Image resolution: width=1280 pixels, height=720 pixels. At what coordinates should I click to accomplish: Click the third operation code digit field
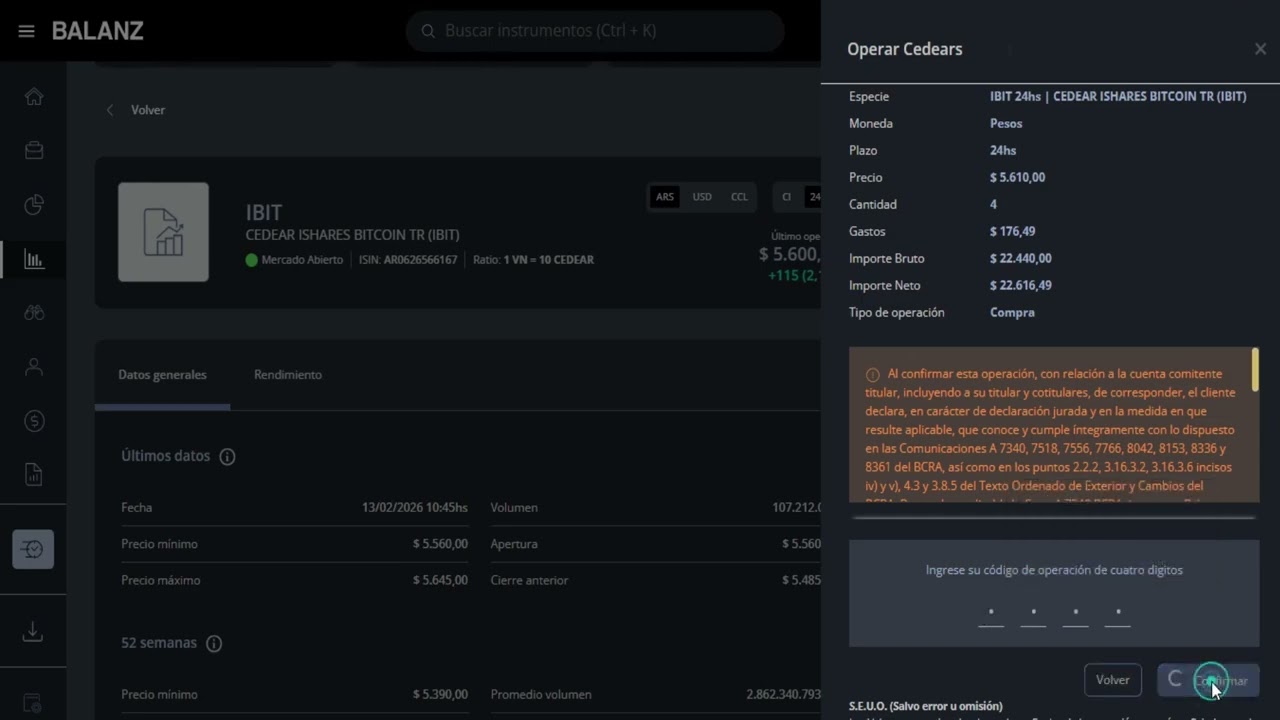1075,612
